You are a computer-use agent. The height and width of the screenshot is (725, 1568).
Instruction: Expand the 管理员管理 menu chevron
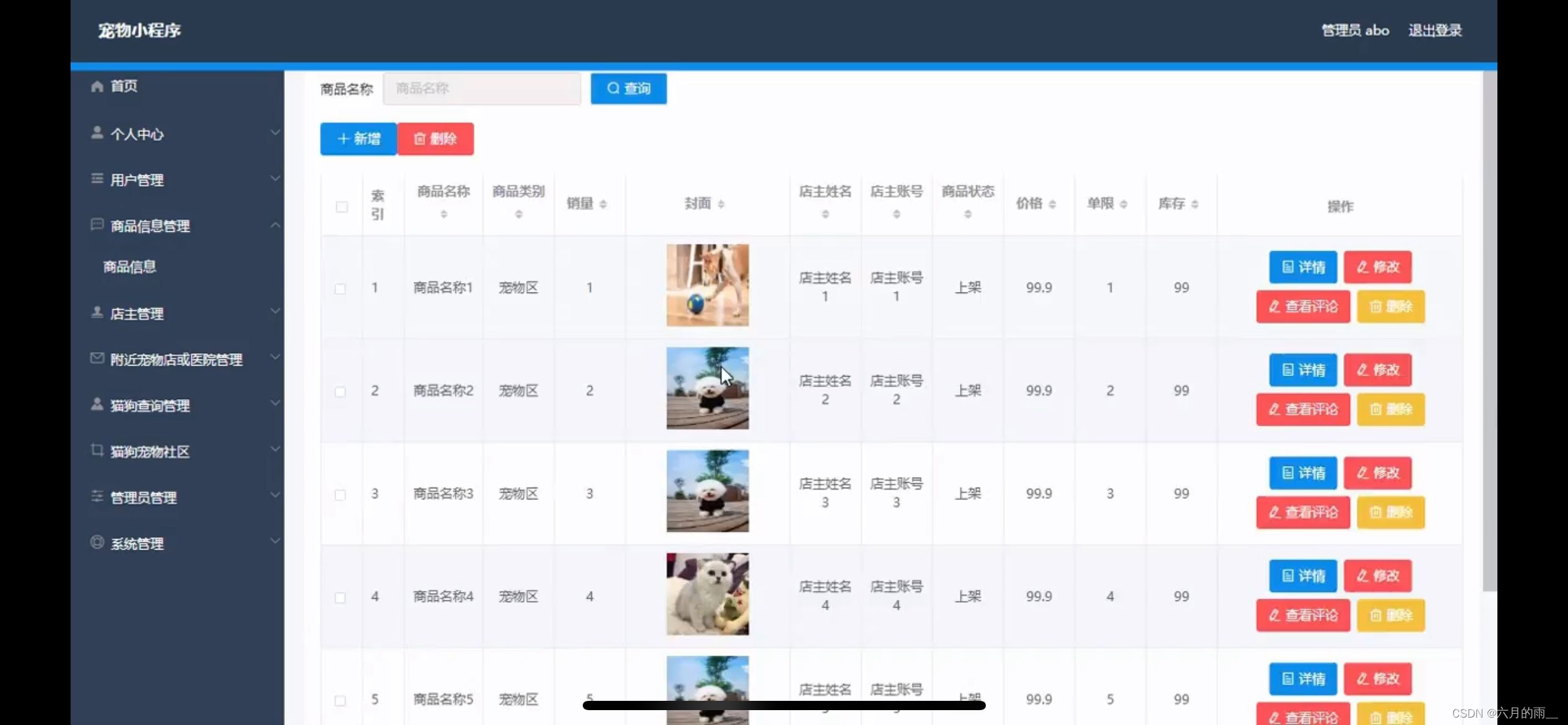pos(275,495)
